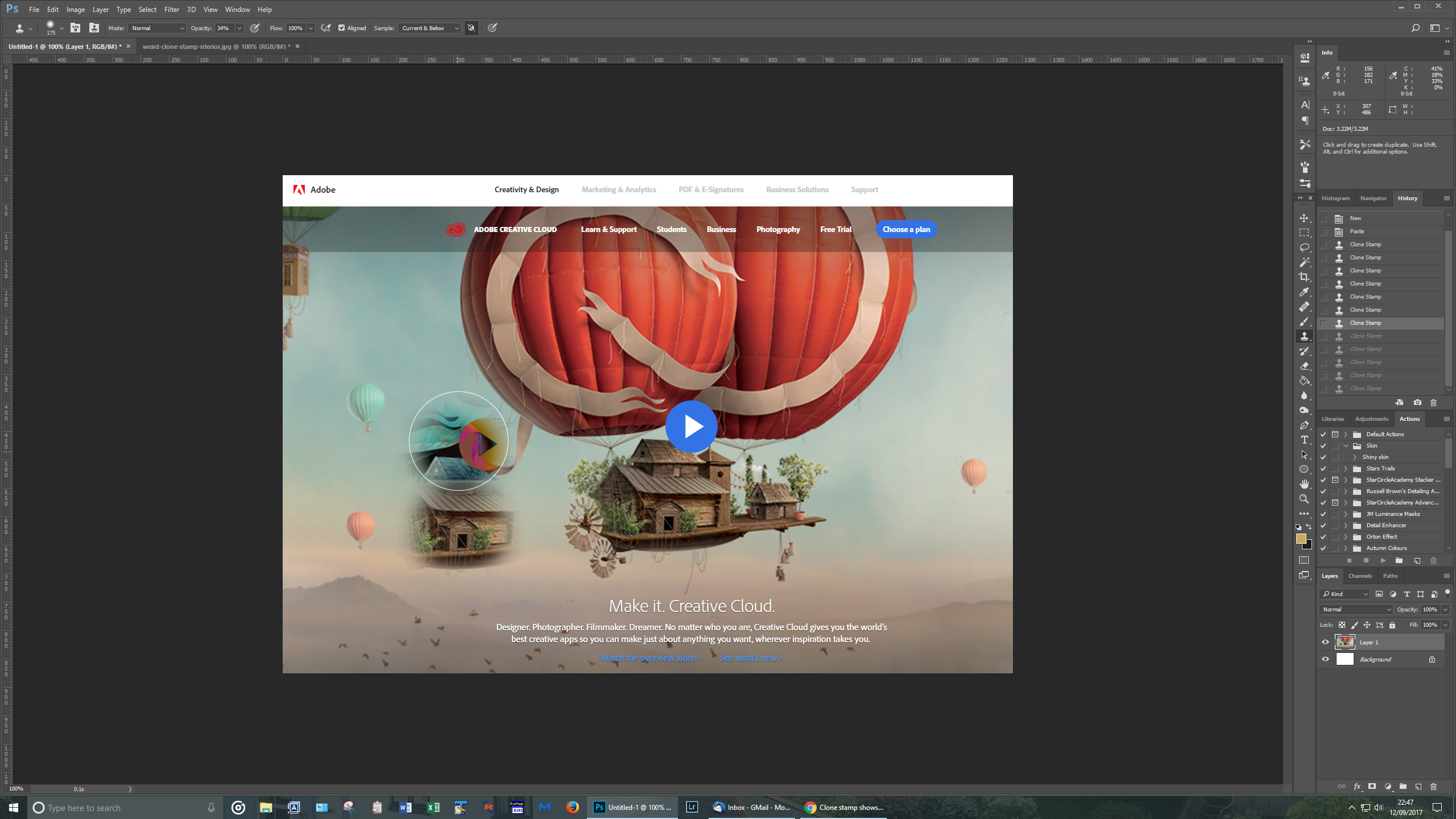Open Chrome in the Windows taskbar
Image resolution: width=1456 pixels, height=819 pixels.
pos(844,808)
